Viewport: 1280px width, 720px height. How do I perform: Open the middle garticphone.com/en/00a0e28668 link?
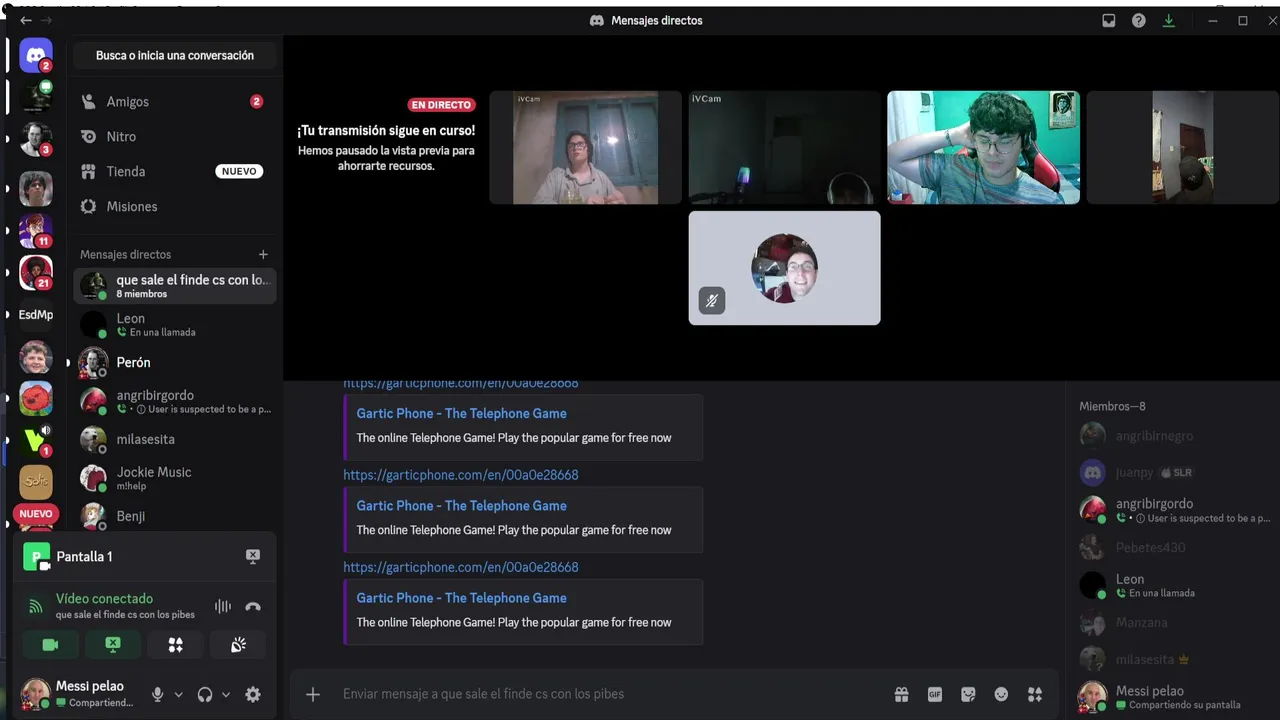point(461,475)
